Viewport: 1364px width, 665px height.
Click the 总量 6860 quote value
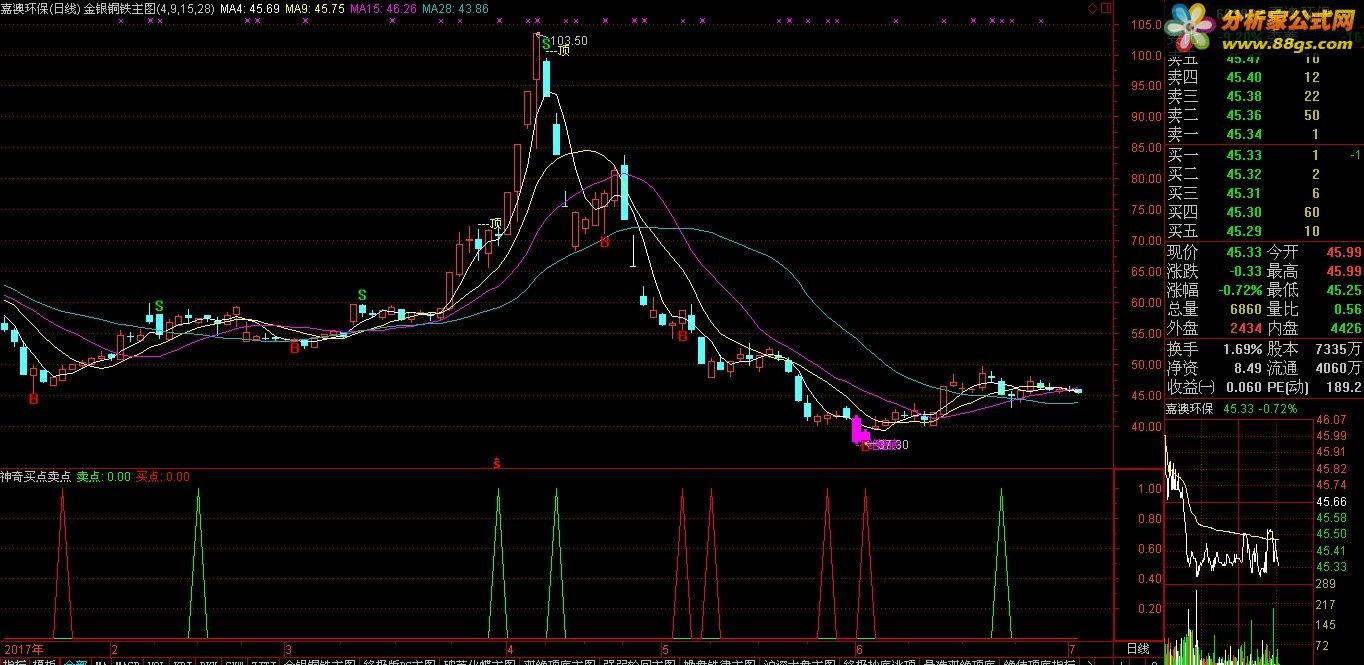point(1246,309)
